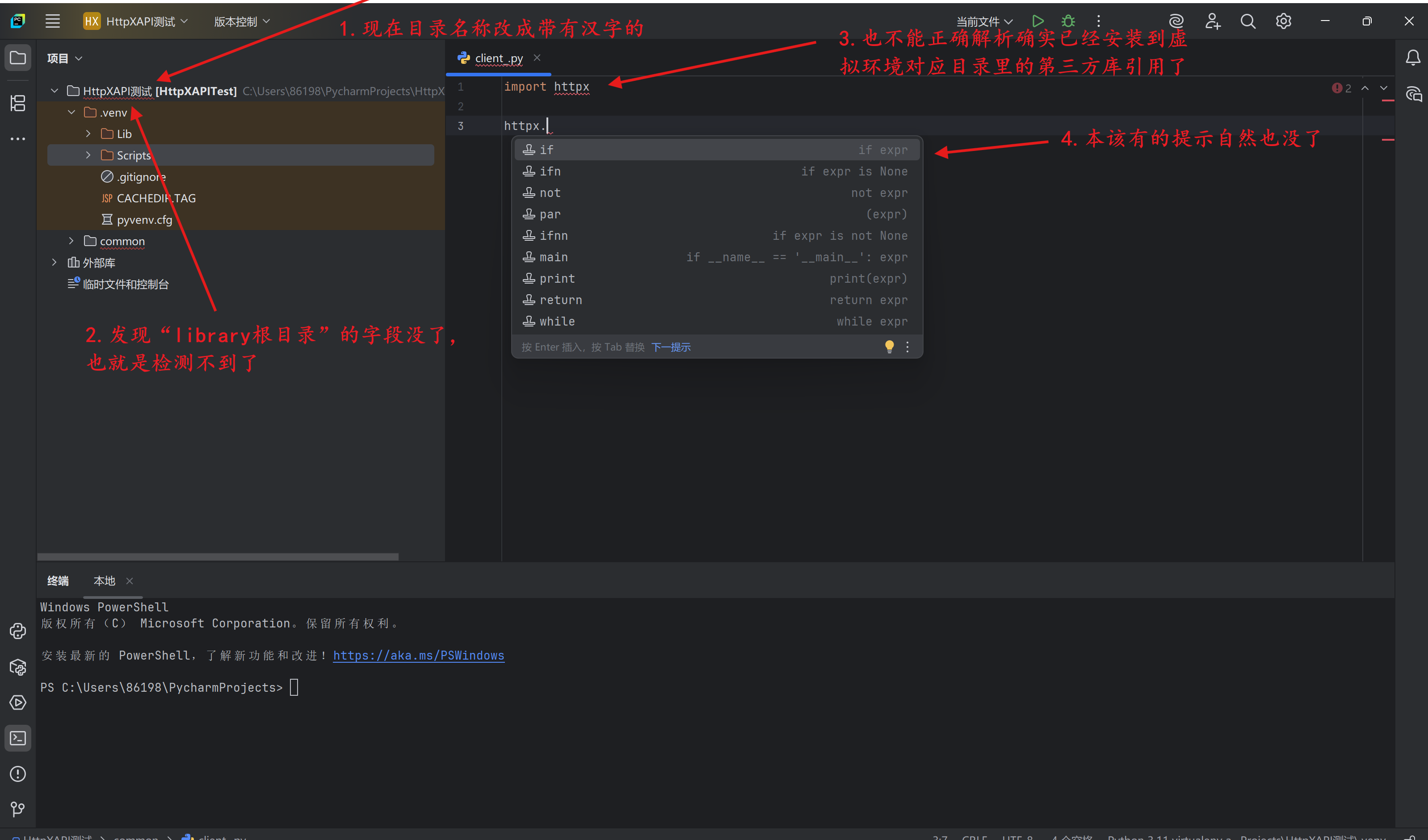Click 下一提示 in the completion popup
The image size is (1428, 840).
click(x=671, y=347)
